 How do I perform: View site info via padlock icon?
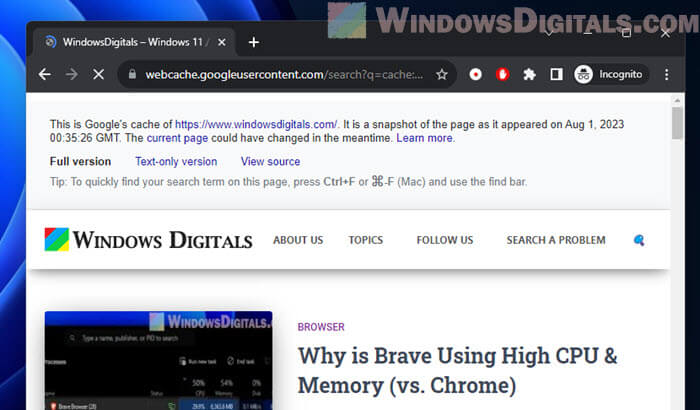pyautogui.click(x=132, y=74)
